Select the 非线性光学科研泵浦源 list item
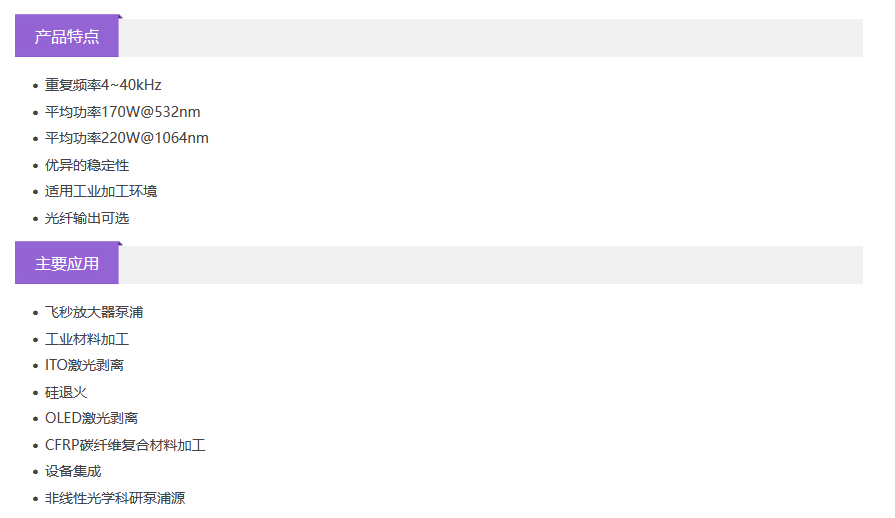This screenshot has width=895, height=518. pos(115,498)
